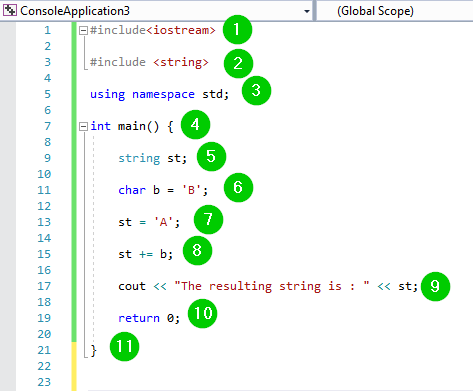Click on 'cout' at line 17
The width and height of the screenshot is (473, 391).
coord(132,286)
